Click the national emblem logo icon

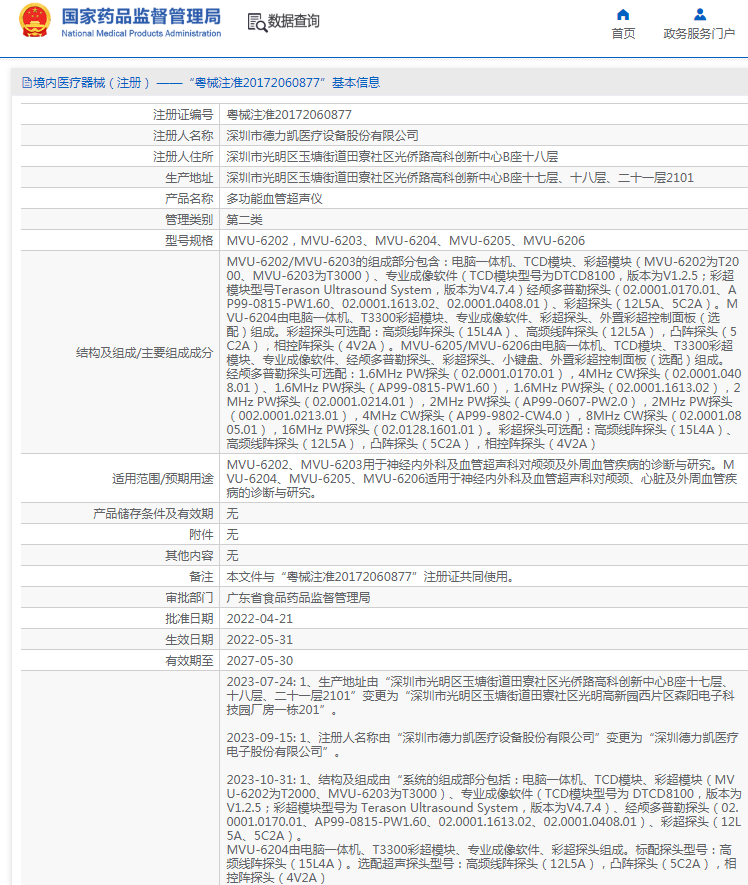tap(35, 21)
